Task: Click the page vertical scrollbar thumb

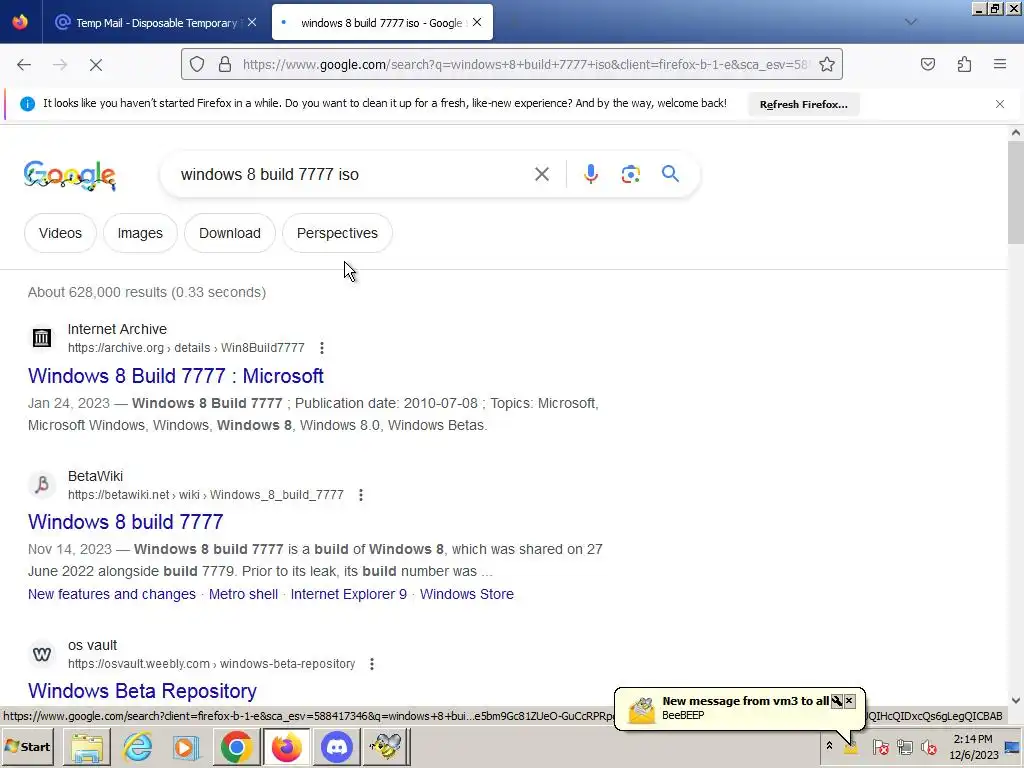Action: click(1016, 193)
